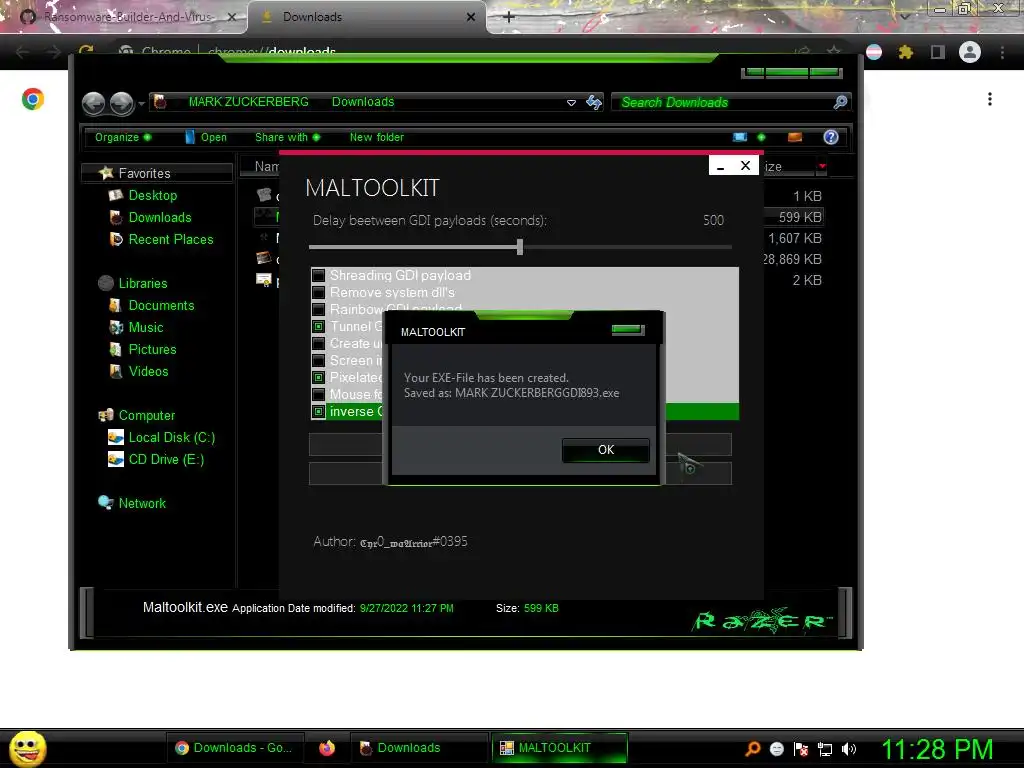1024x768 pixels.
Task: Open Chrome profile avatar
Action: coord(970,52)
